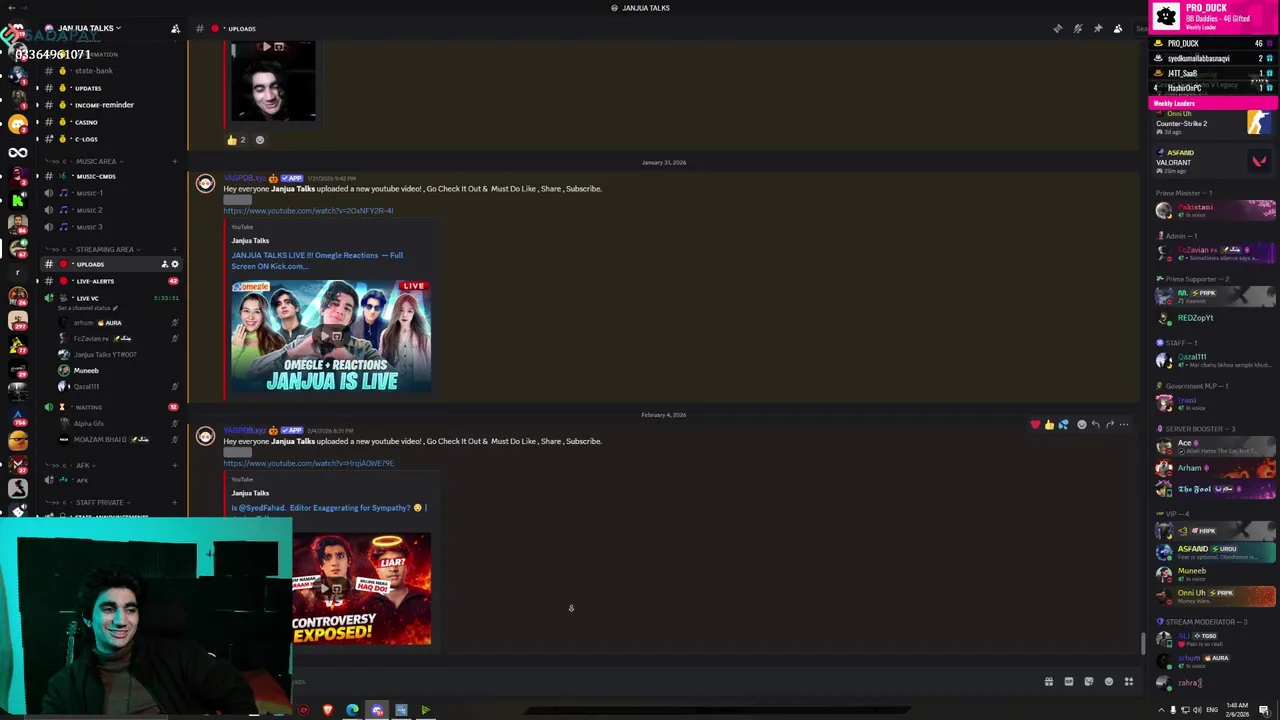Open the Omegle Reactions YouTube URL link
This screenshot has height=720, width=1280.
click(x=308, y=211)
